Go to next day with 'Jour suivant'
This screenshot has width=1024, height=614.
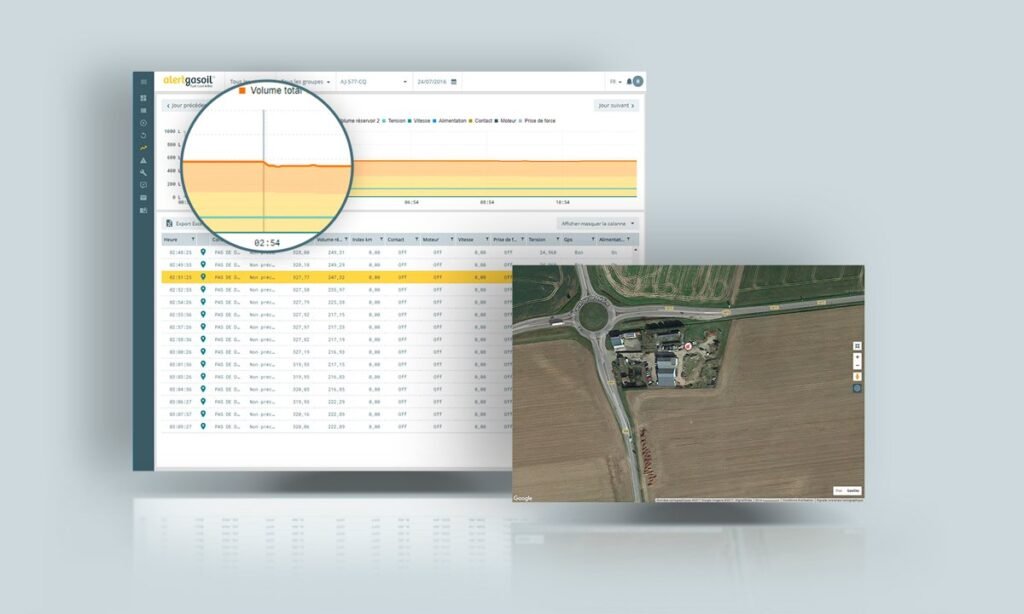617,104
